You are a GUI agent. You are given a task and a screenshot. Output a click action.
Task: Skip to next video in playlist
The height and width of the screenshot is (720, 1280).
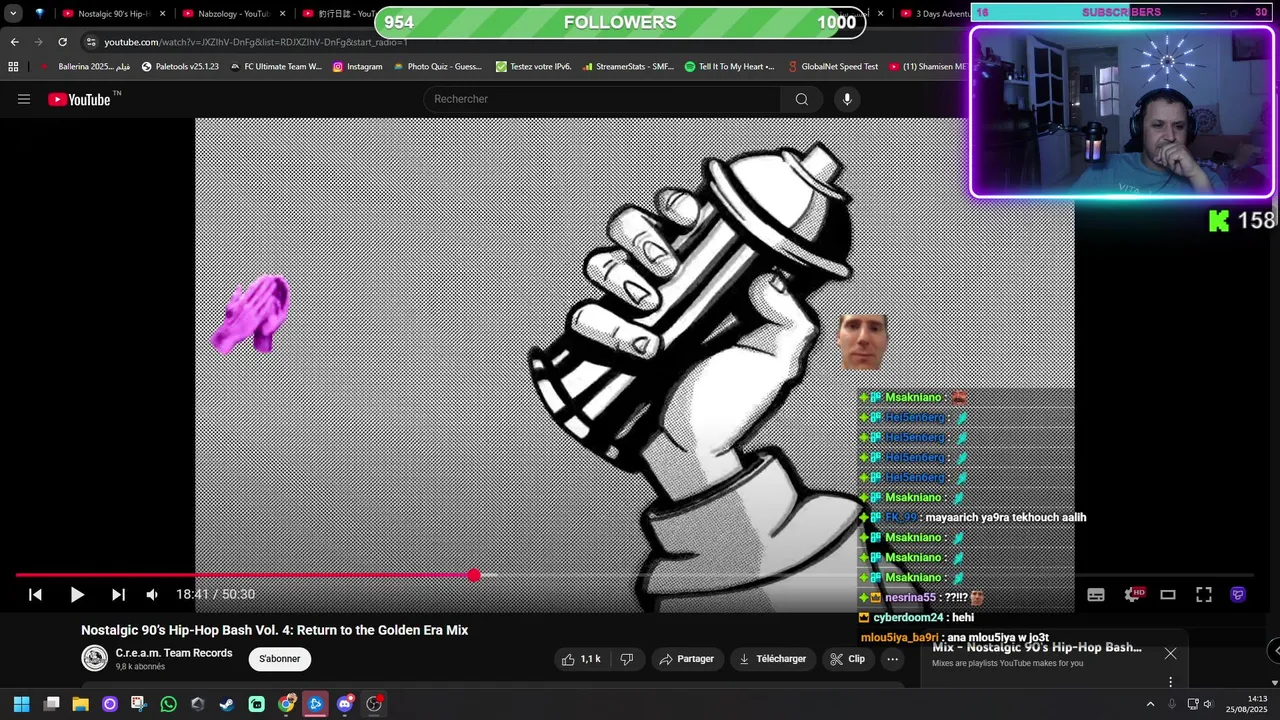[x=118, y=594]
